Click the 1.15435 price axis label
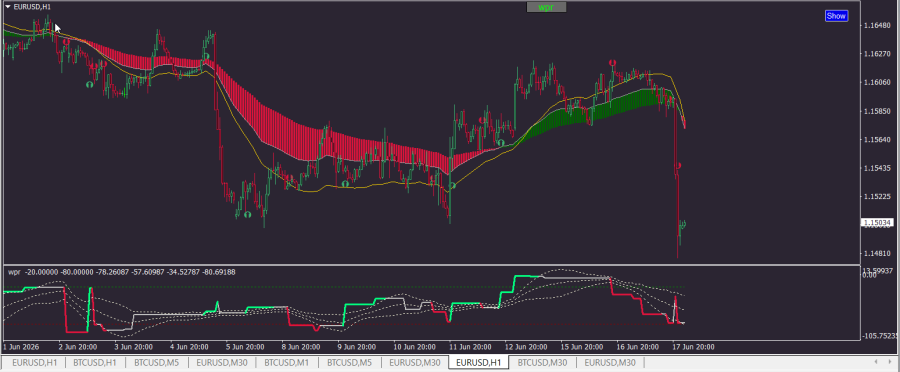Screen dimensions: 900x372 877,168
